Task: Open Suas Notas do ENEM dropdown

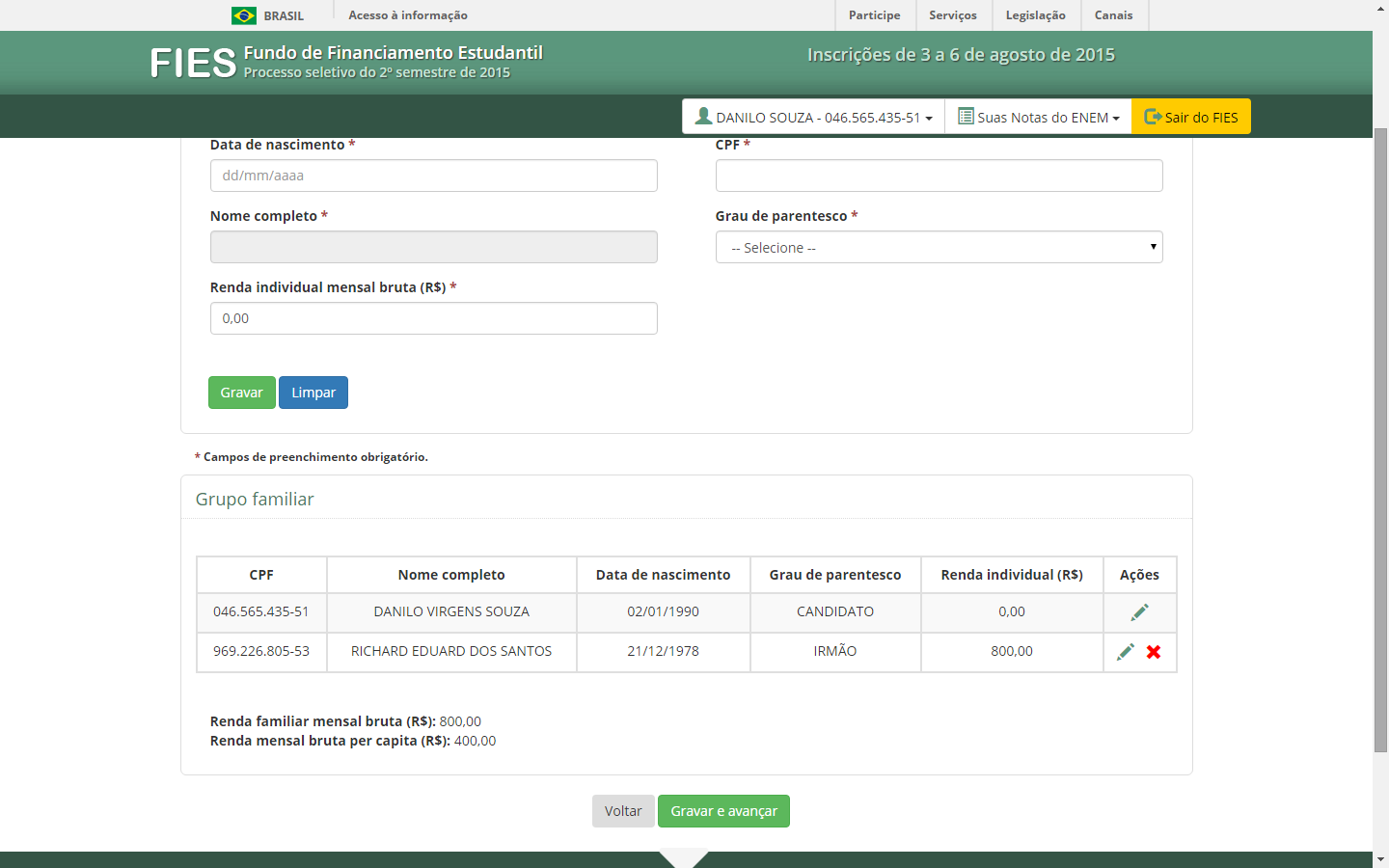Action: point(1038,117)
